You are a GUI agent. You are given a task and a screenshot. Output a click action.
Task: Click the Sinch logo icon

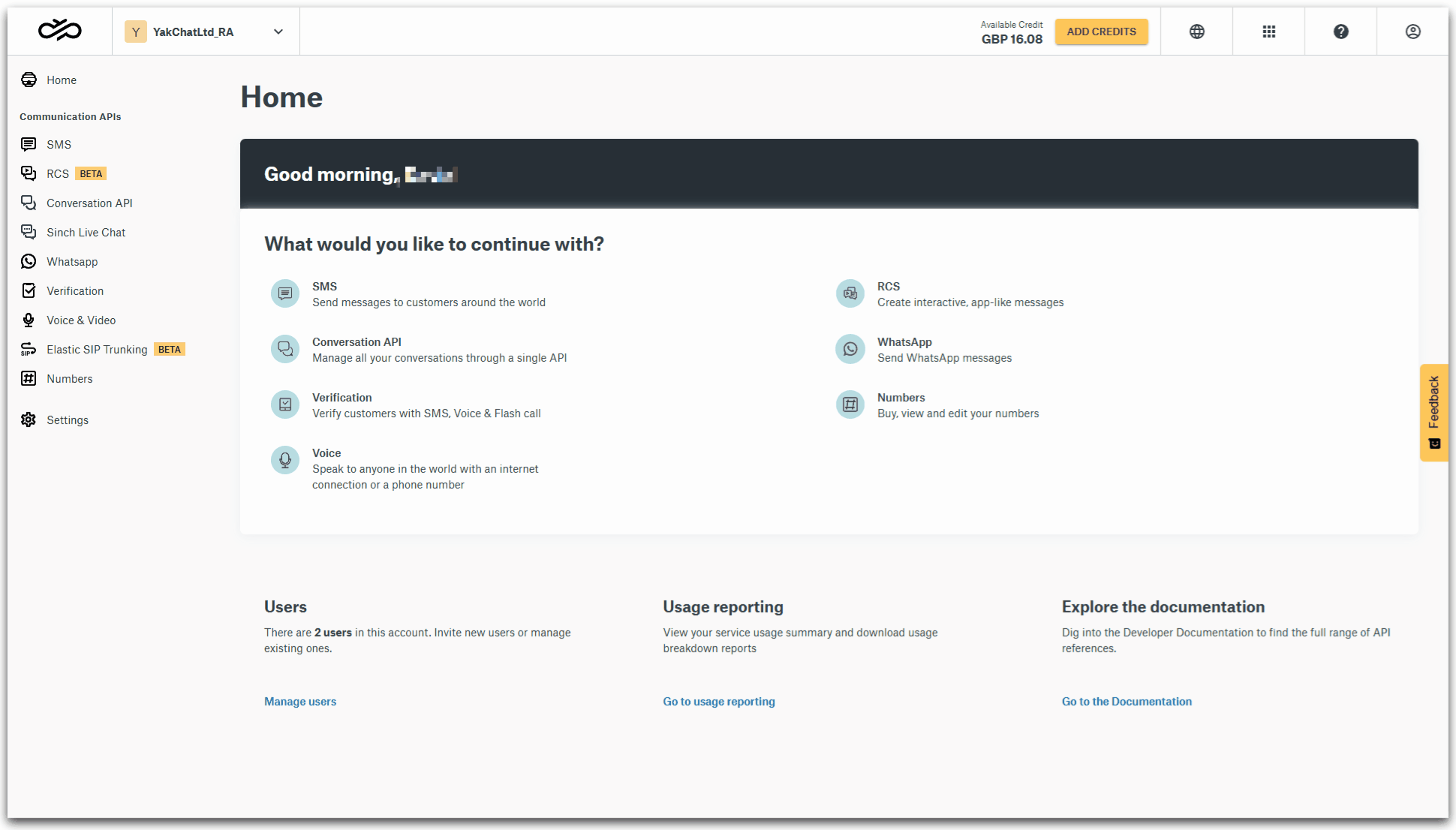coord(60,31)
